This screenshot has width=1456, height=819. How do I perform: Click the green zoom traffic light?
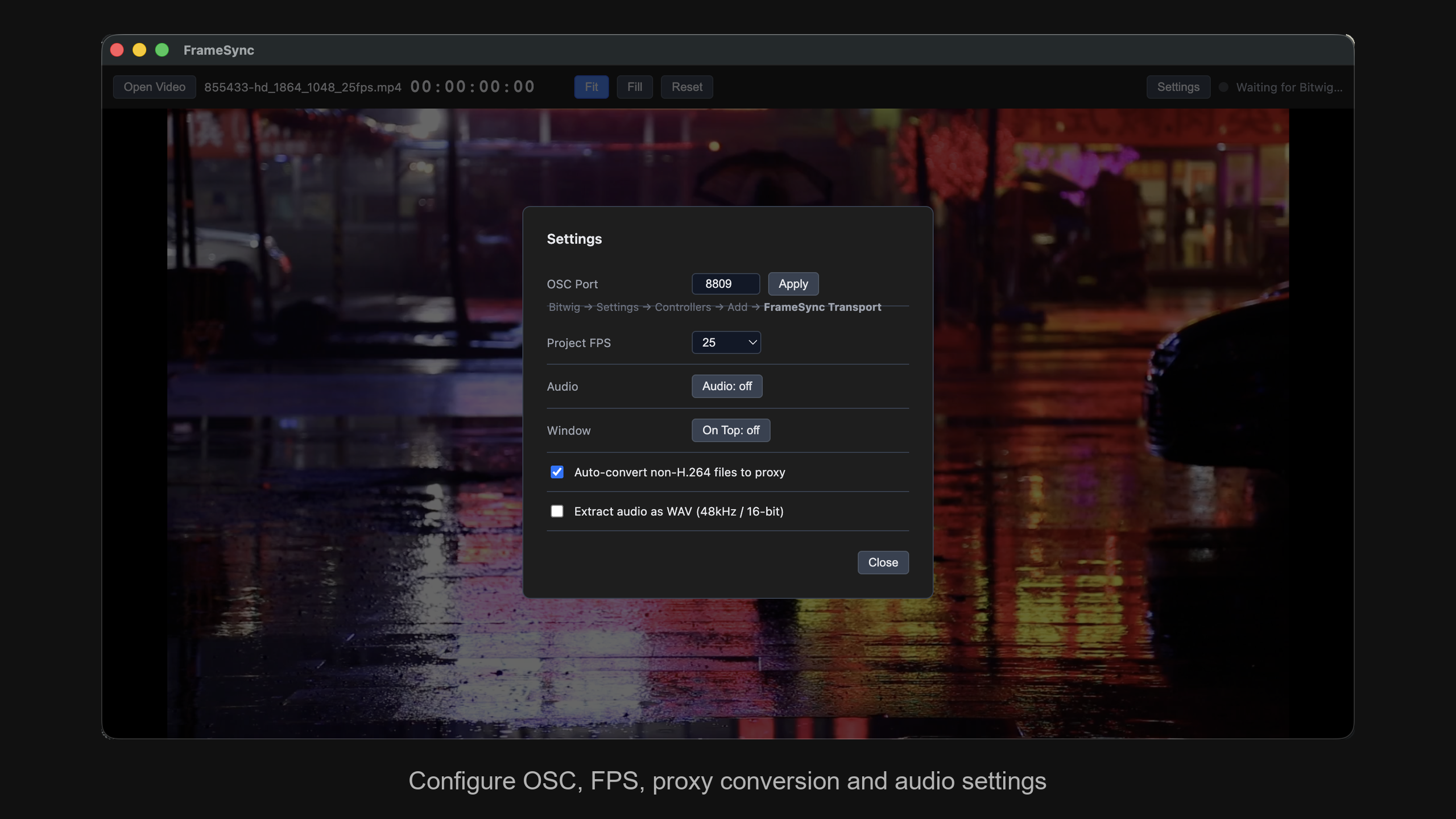tap(162, 49)
